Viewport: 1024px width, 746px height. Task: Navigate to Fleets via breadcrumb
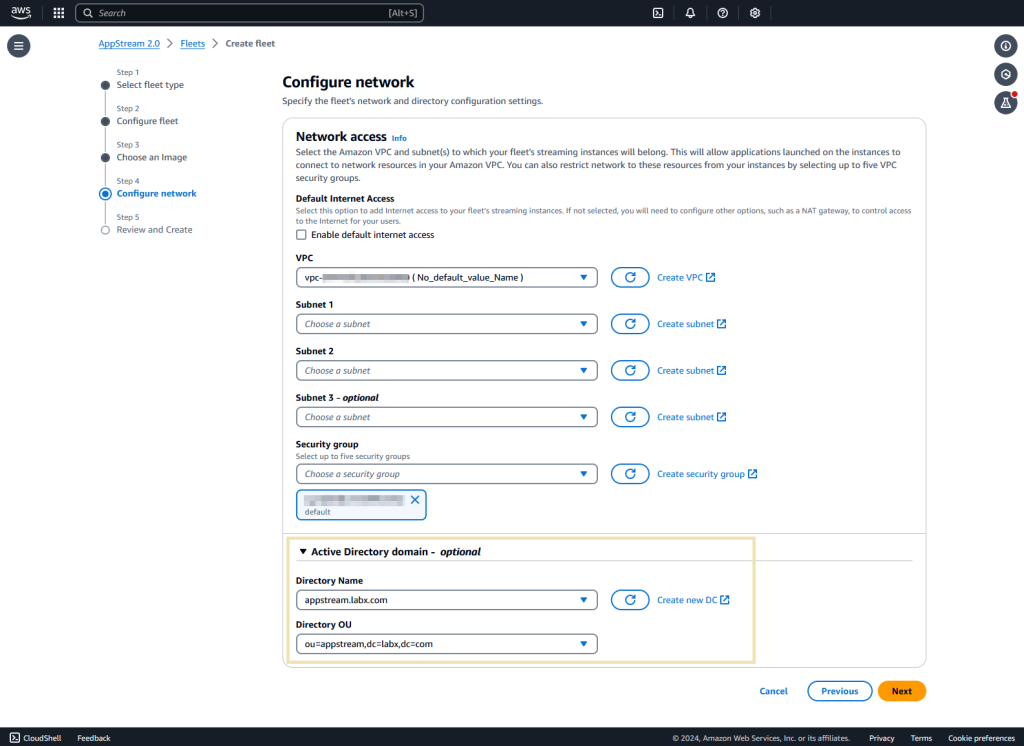point(192,43)
